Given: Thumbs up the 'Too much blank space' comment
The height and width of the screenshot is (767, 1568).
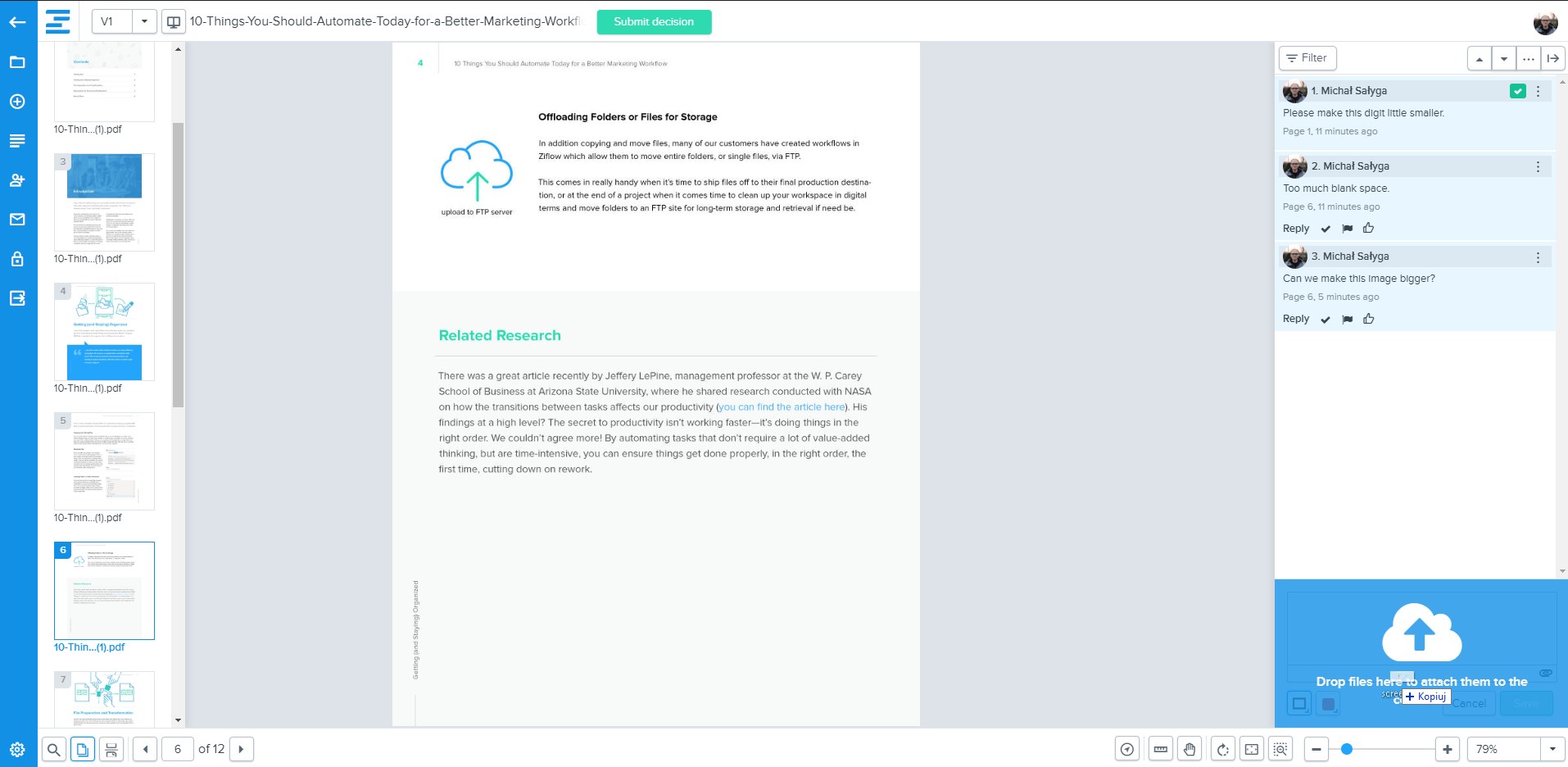Looking at the screenshot, I should pyautogui.click(x=1368, y=229).
